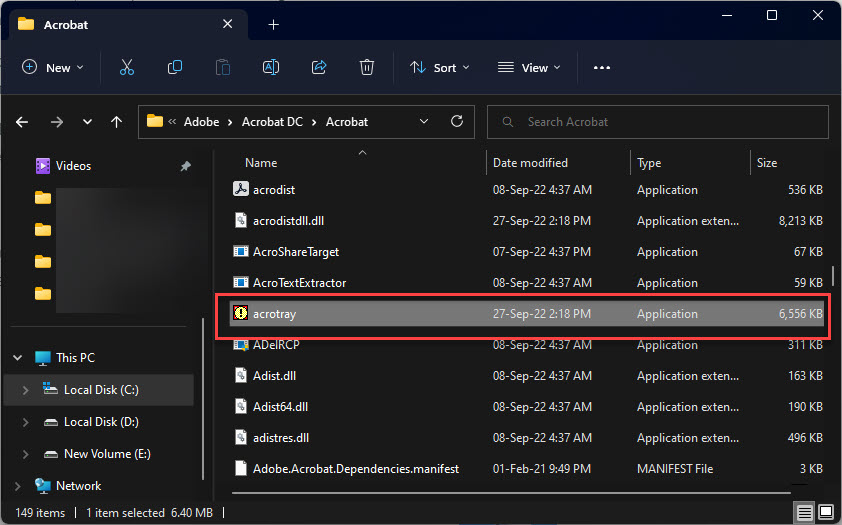Expand Local Disk (C:) node
Screen dimensions: 842x525
tap(25, 390)
